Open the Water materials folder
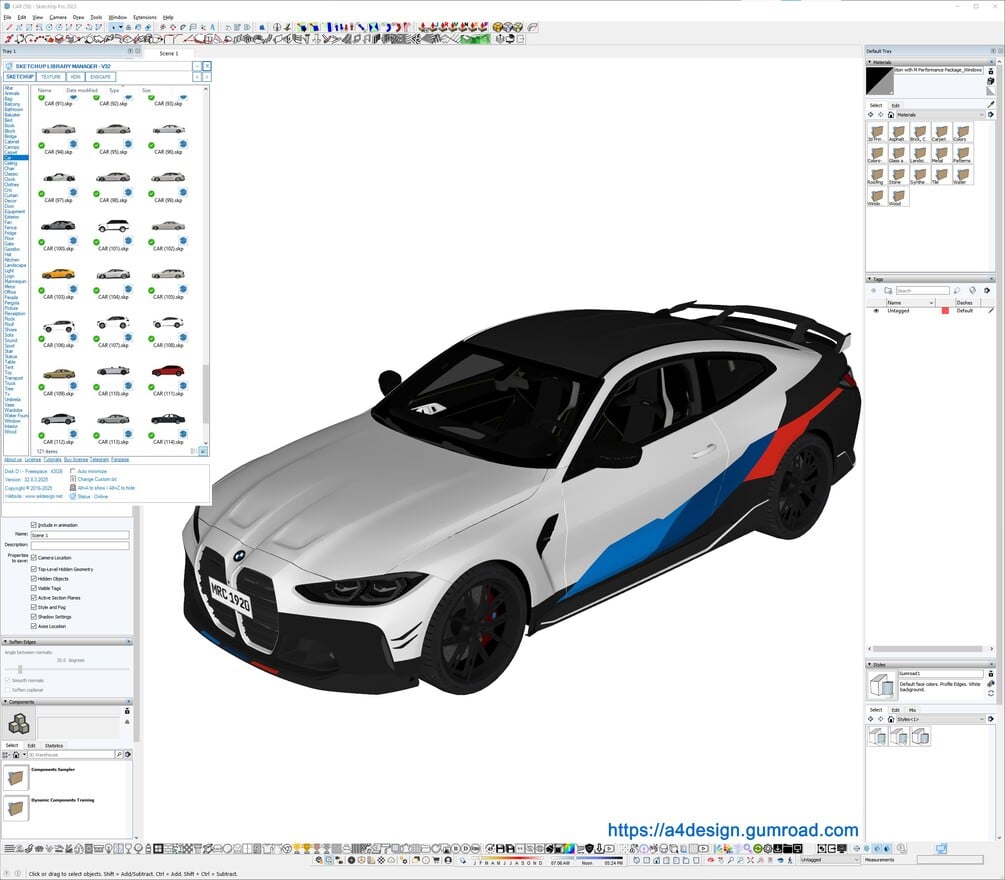1005x880 pixels. pos(961,175)
